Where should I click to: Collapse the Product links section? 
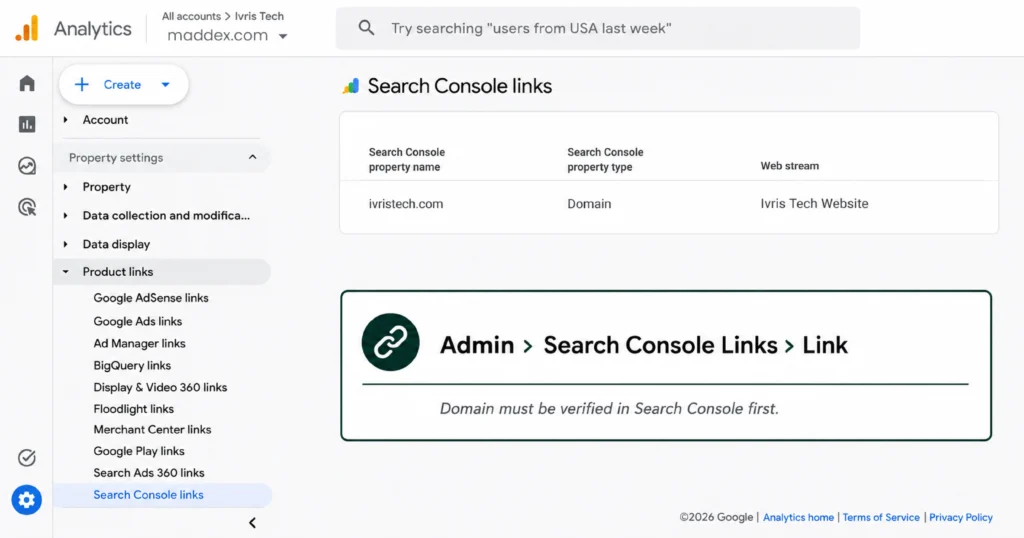pos(162,272)
